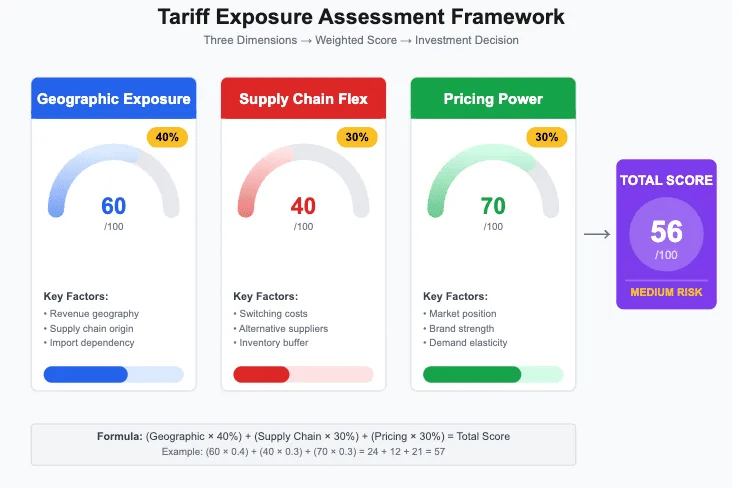Viewport: 741px width, 488px height.
Task: Click the red Supply Chain progress bar
Action: [x=303, y=374]
